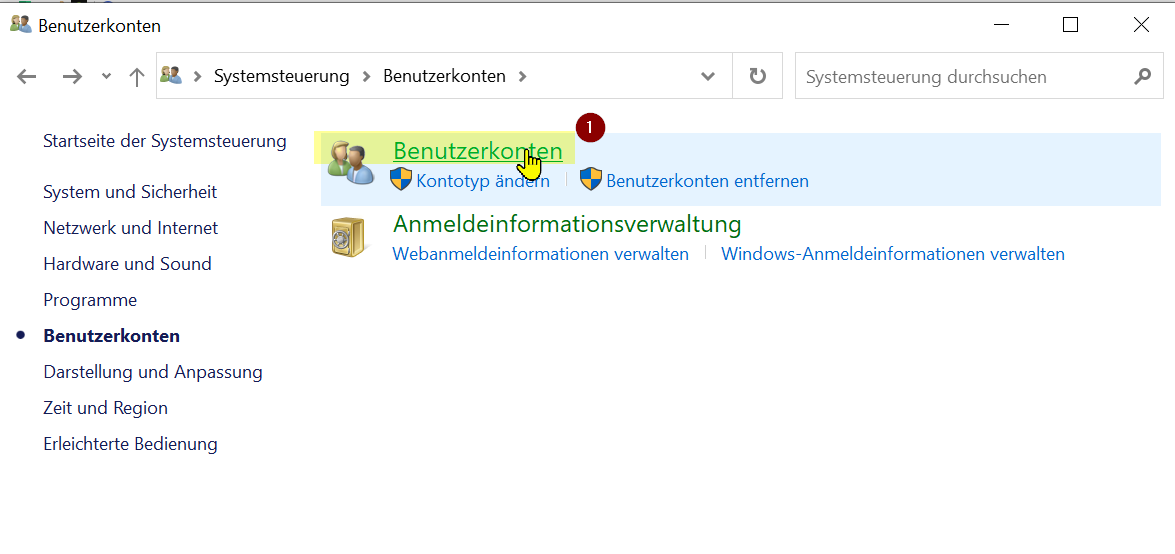Open recent locations dropdown arrow

[106, 77]
